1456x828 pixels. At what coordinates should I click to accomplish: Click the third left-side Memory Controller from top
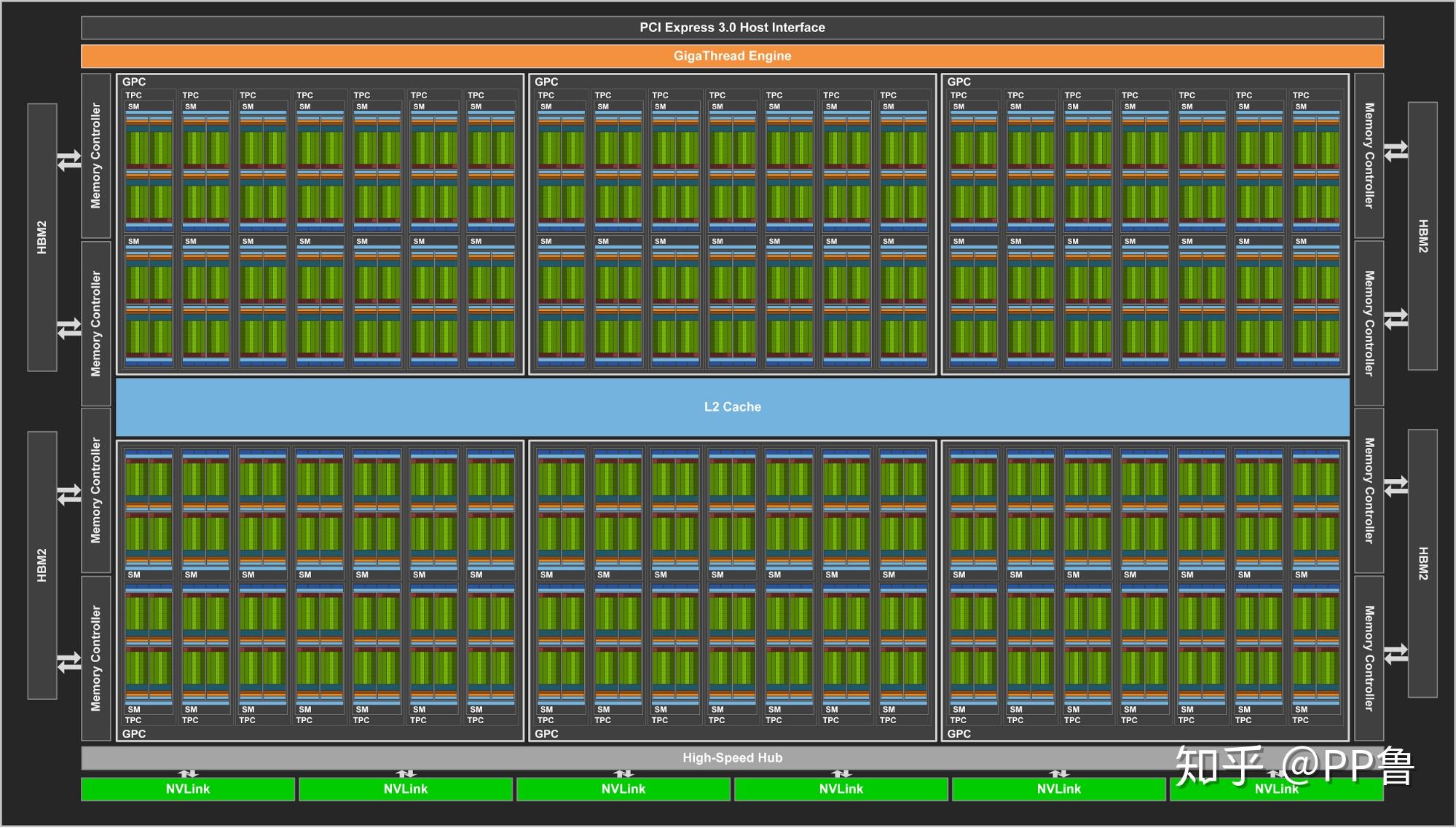pos(95,490)
